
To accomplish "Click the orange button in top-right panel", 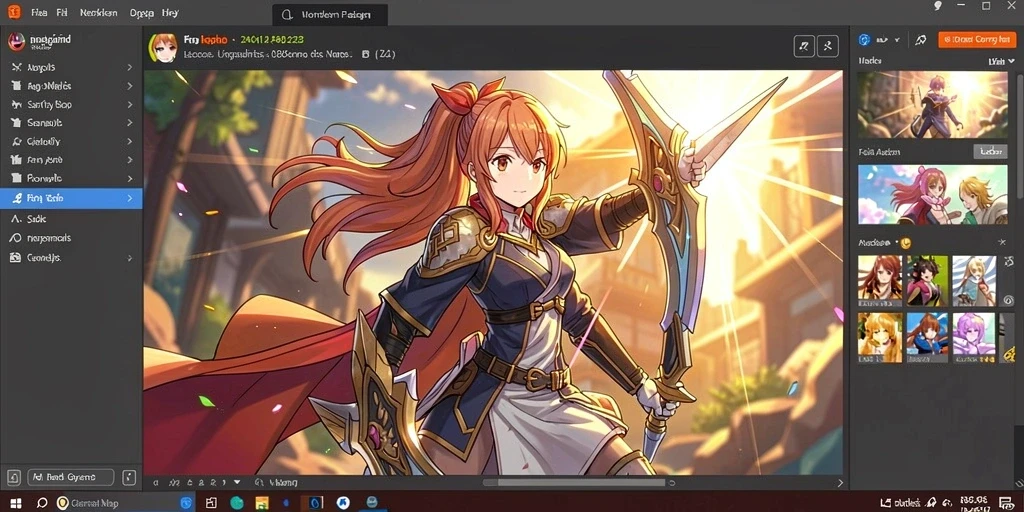I will (x=977, y=40).
